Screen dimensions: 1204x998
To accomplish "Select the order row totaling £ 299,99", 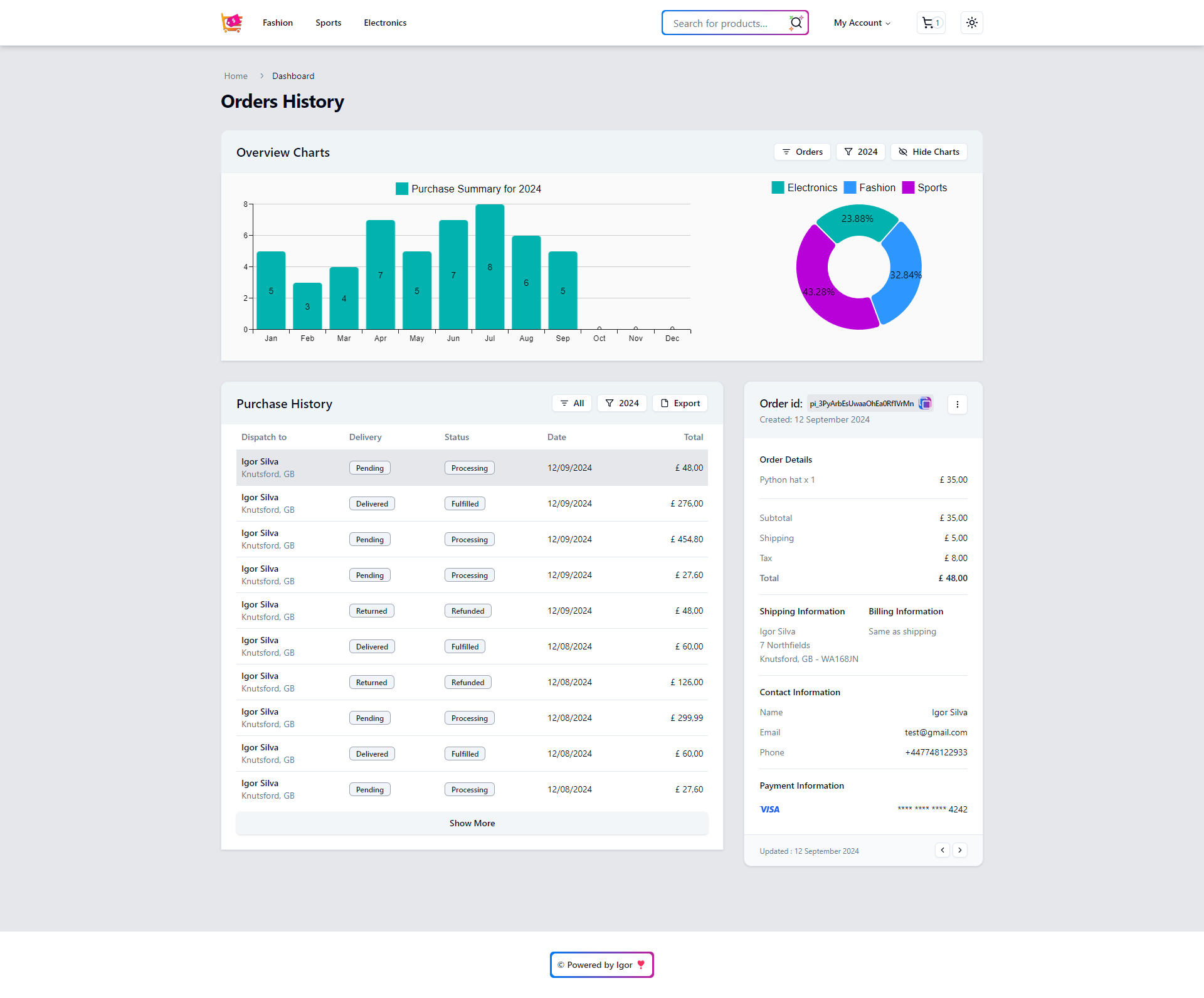I will pos(472,718).
